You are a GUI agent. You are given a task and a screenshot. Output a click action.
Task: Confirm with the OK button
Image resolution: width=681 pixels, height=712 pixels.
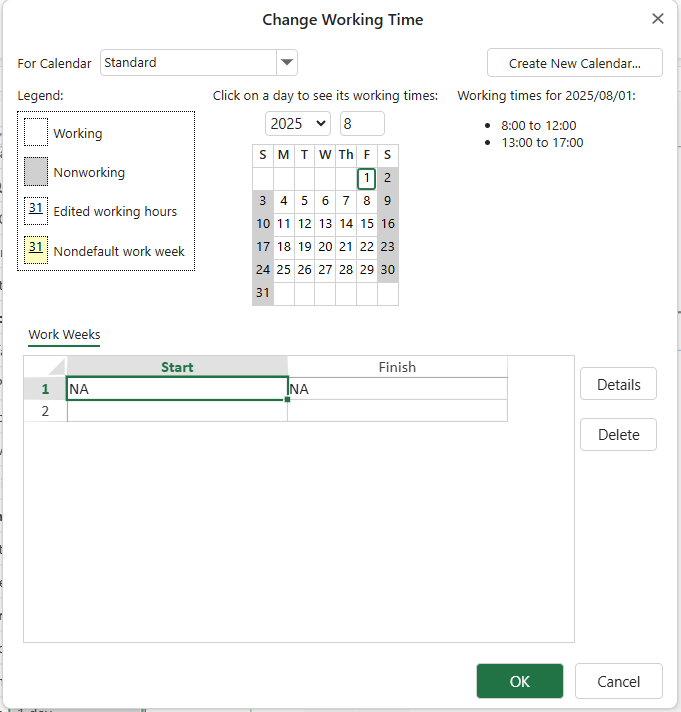point(520,681)
